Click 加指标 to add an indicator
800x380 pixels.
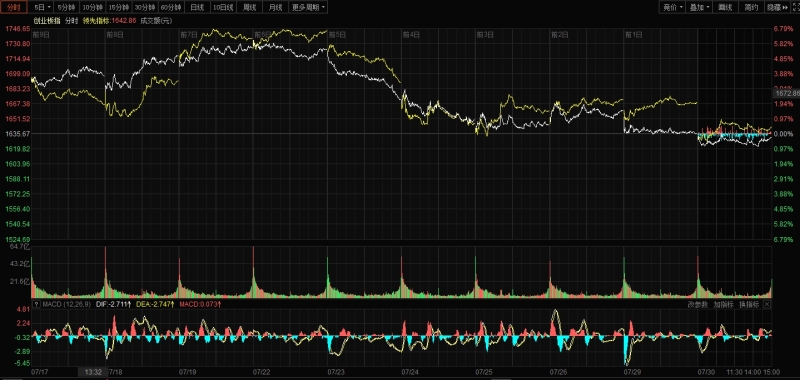pyautogui.click(x=723, y=304)
